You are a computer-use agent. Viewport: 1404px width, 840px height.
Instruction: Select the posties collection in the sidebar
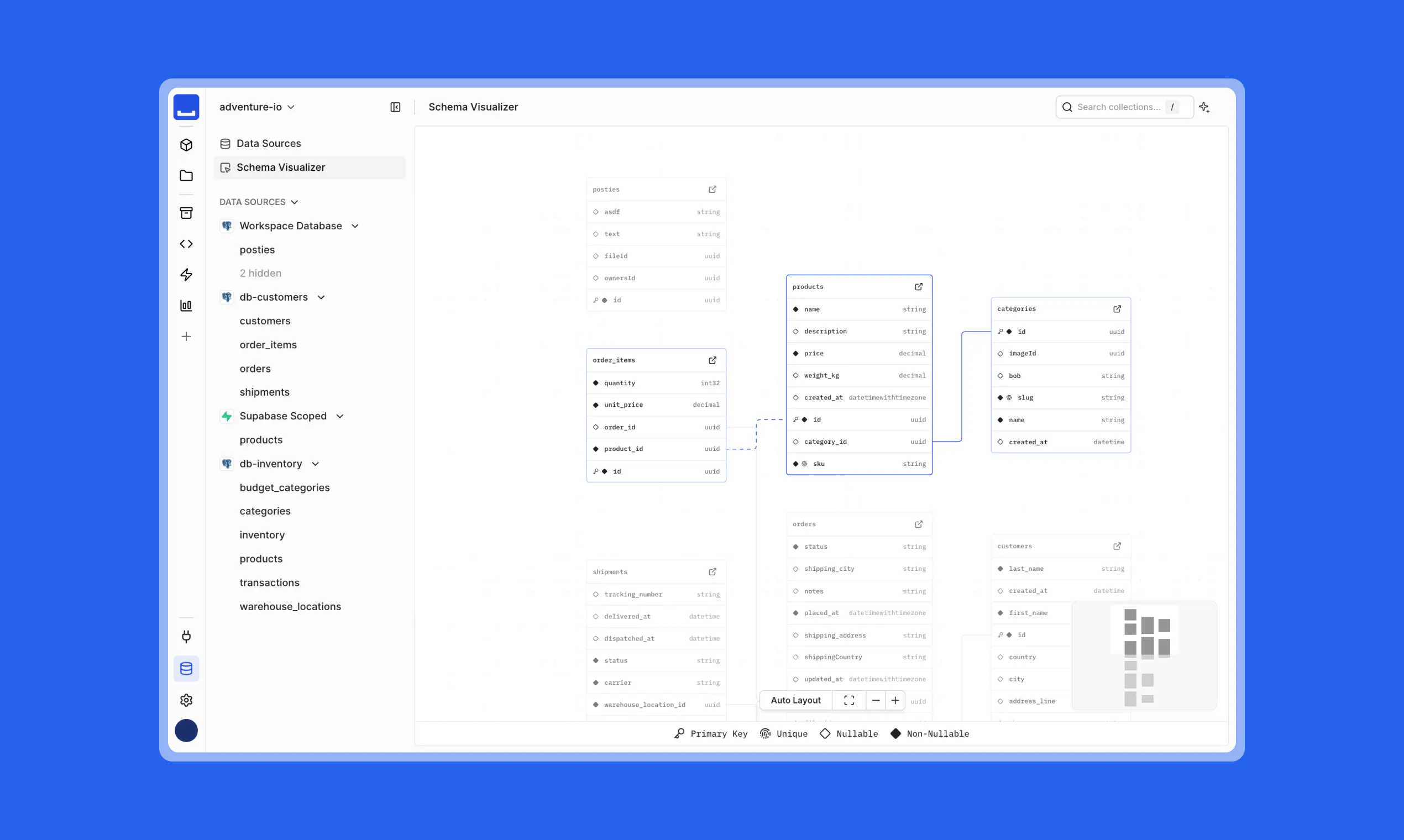(x=257, y=250)
